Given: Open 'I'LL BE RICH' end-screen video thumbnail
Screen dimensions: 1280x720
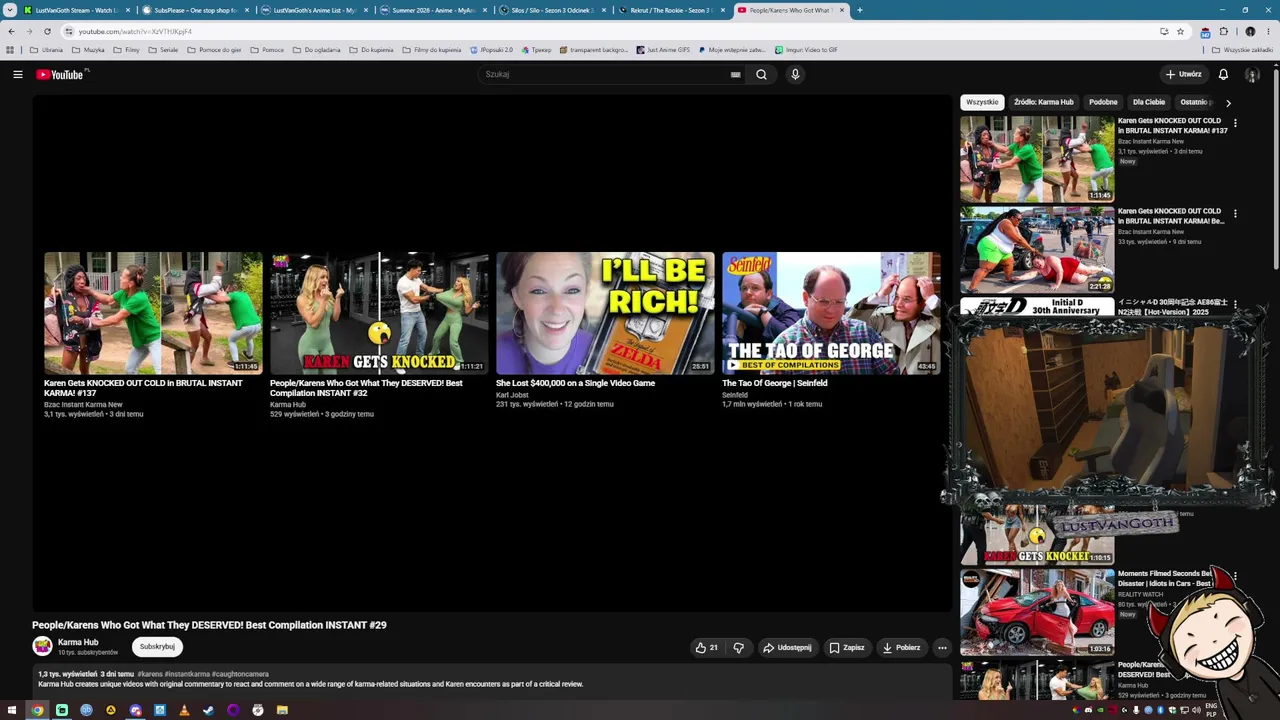Looking at the screenshot, I should coord(605,313).
